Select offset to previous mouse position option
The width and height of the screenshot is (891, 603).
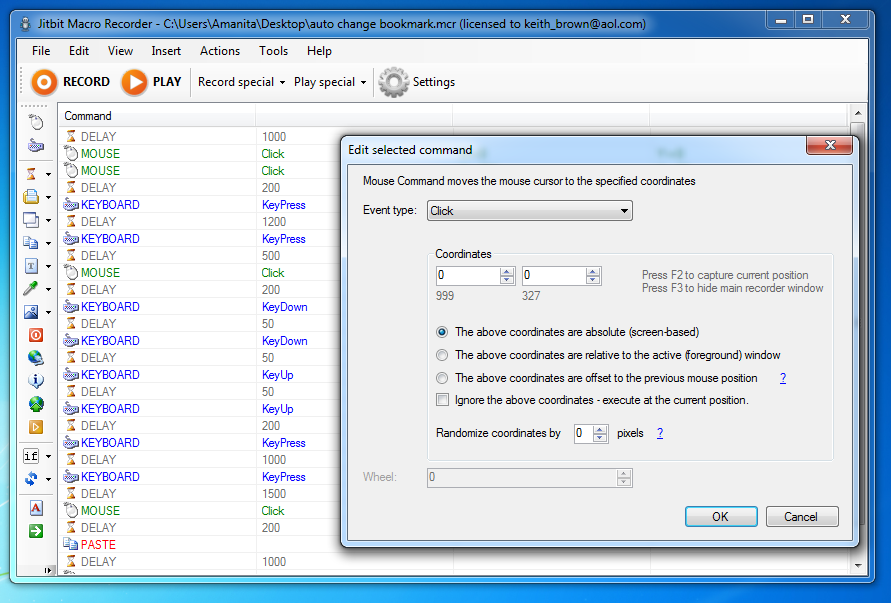[x=442, y=378]
